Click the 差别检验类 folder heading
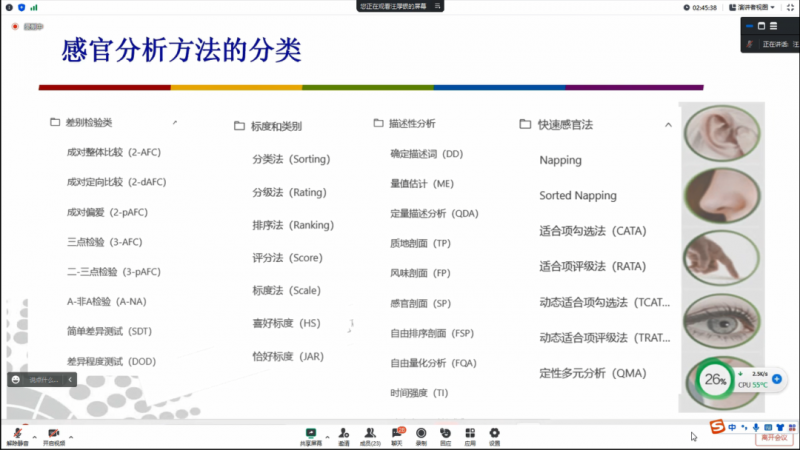800x450 pixels. (x=89, y=123)
